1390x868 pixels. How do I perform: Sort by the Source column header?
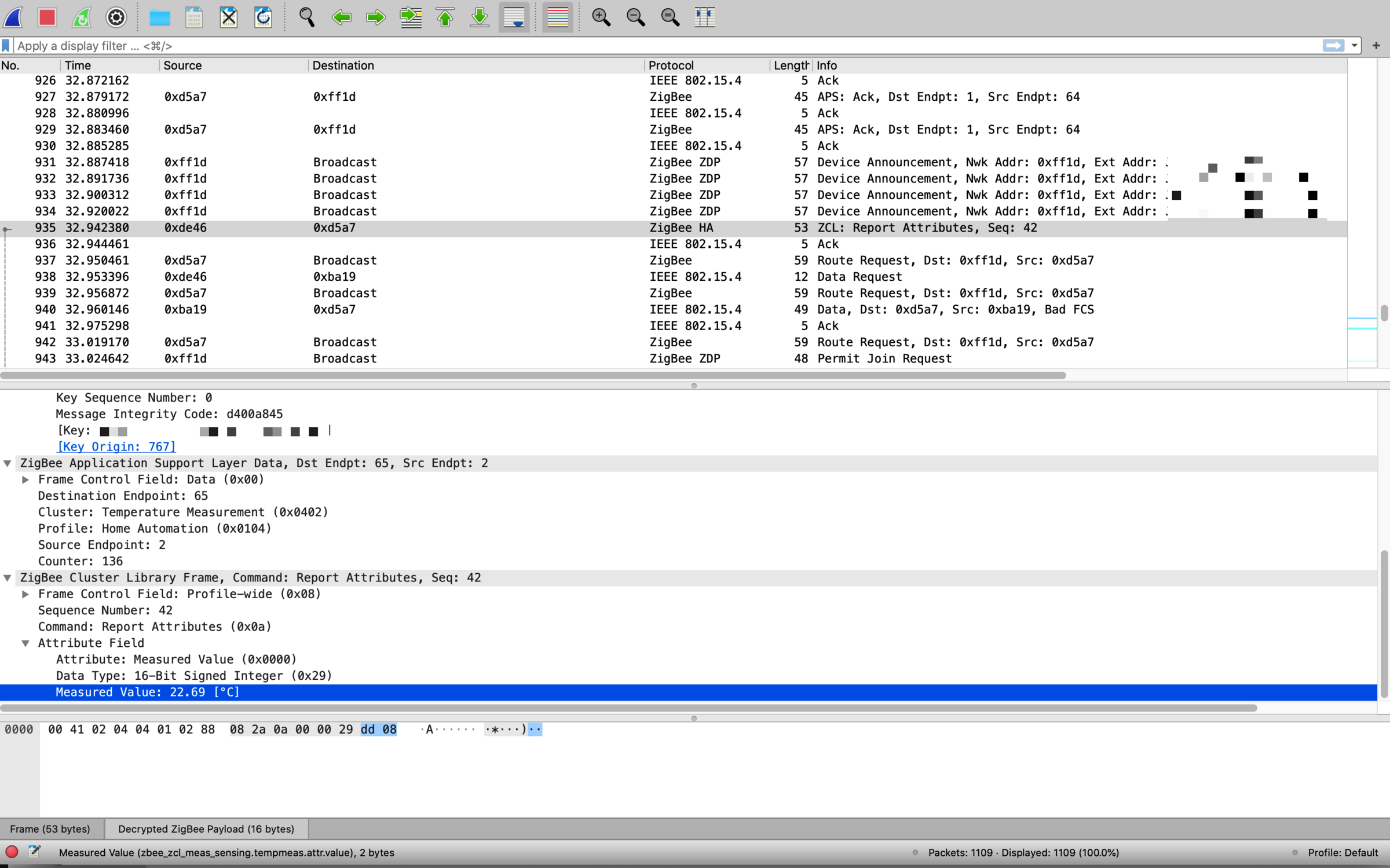point(233,65)
